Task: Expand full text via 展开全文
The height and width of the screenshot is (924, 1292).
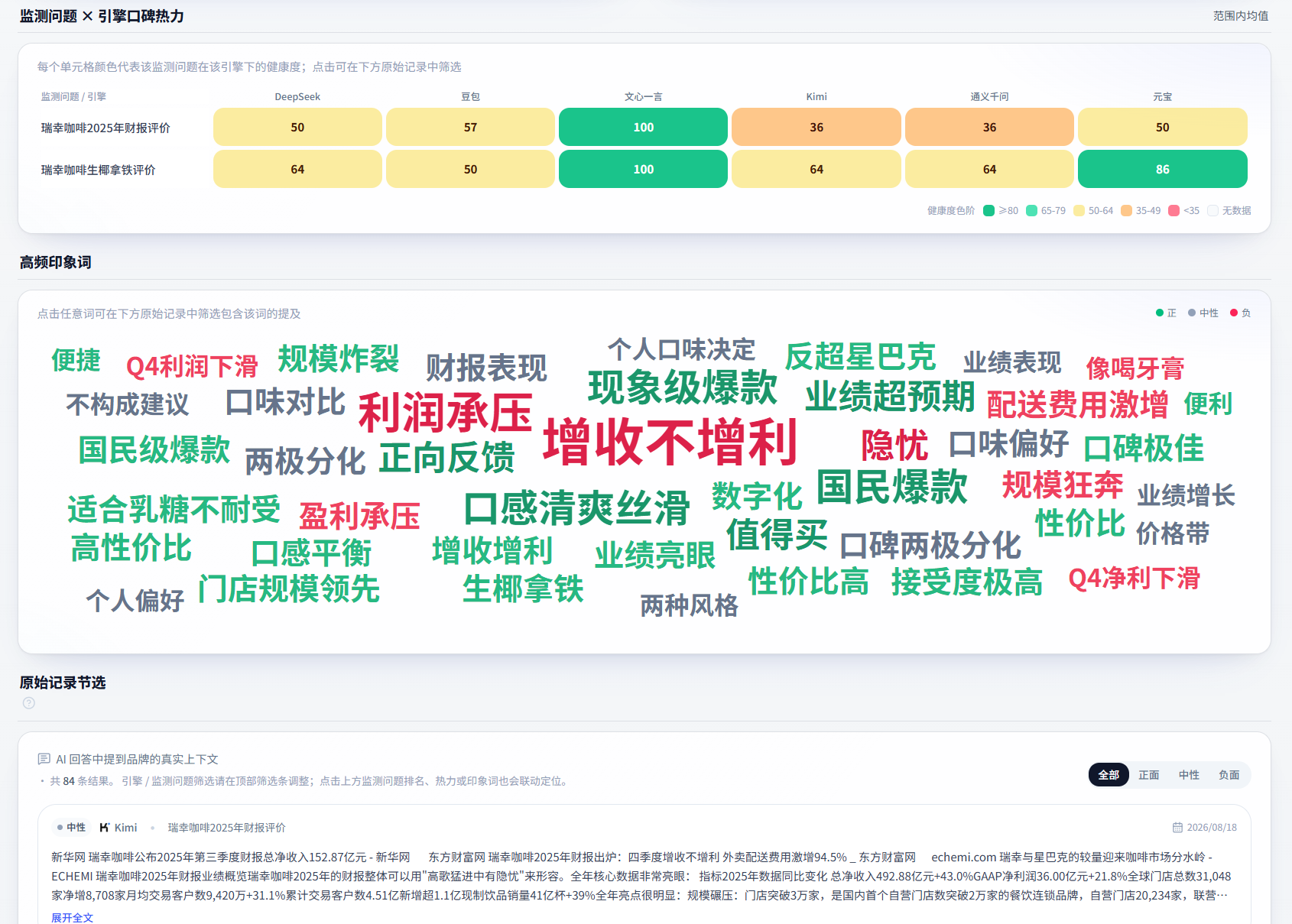Action: [x=73, y=917]
